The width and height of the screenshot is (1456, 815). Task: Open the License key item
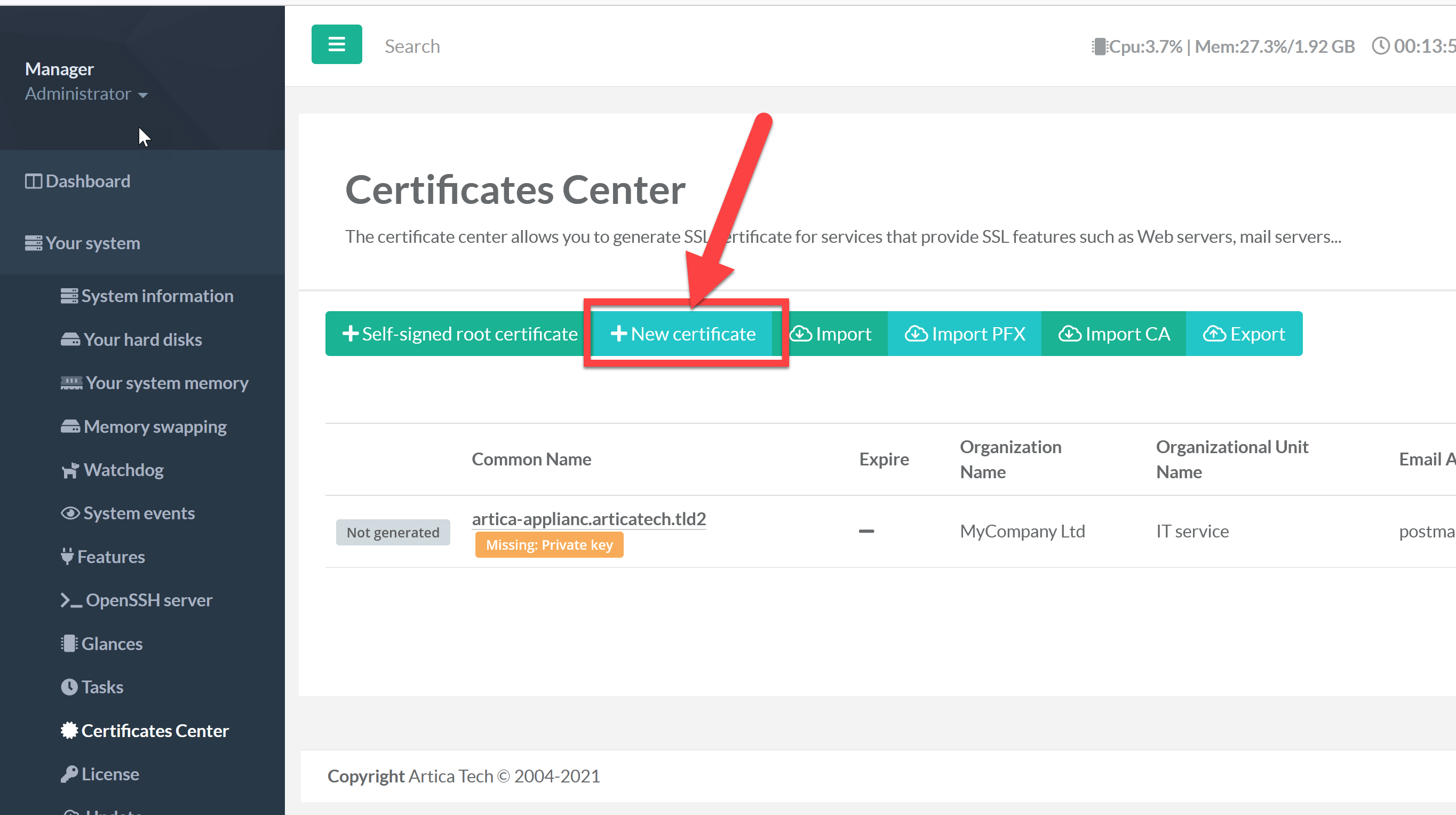(110, 774)
